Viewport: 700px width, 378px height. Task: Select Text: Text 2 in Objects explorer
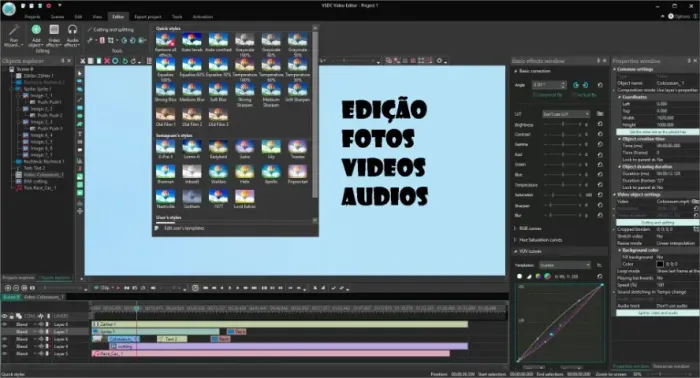(x=34, y=168)
